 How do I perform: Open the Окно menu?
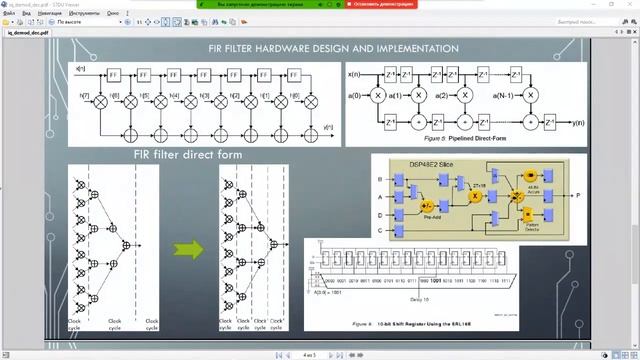[113, 13]
